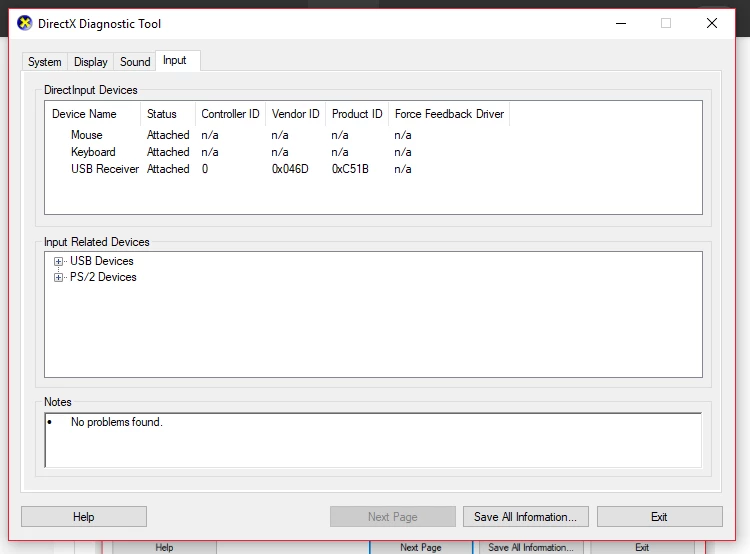The height and width of the screenshot is (554, 750).
Task: Click Help in the background window
Action: click(164, 547)
